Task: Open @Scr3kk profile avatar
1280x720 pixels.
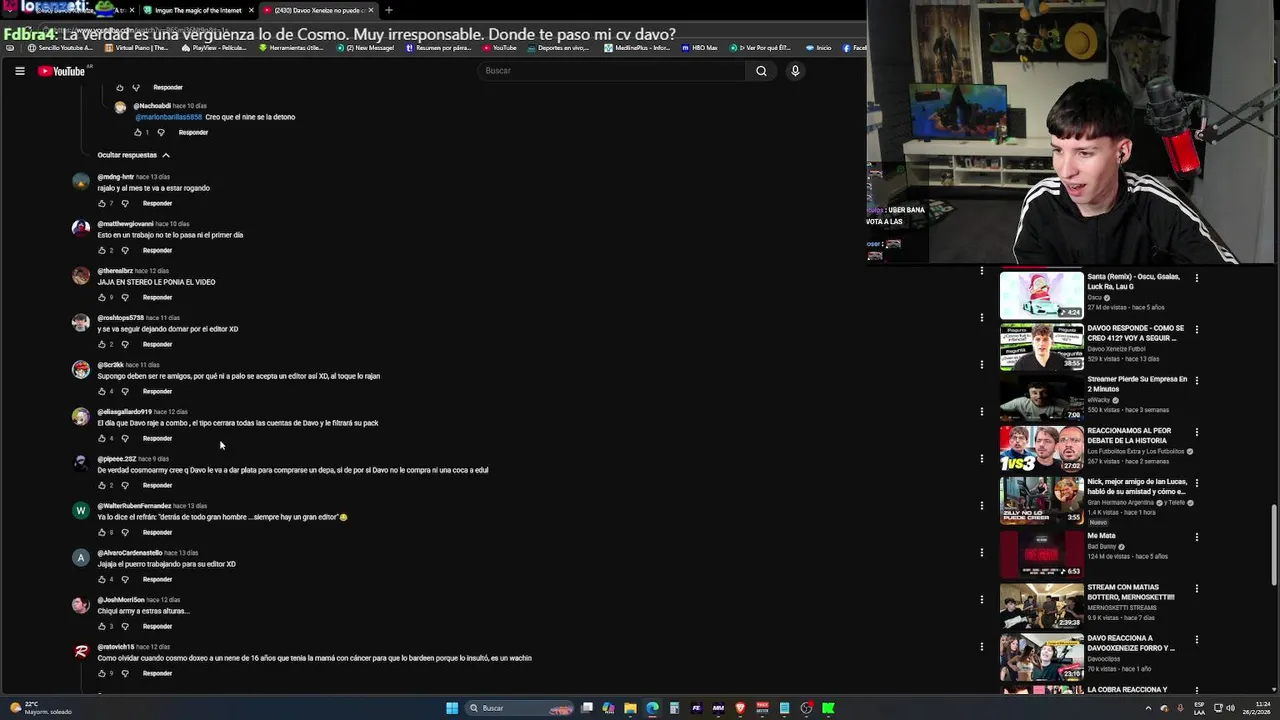Action: pos(81,369)
